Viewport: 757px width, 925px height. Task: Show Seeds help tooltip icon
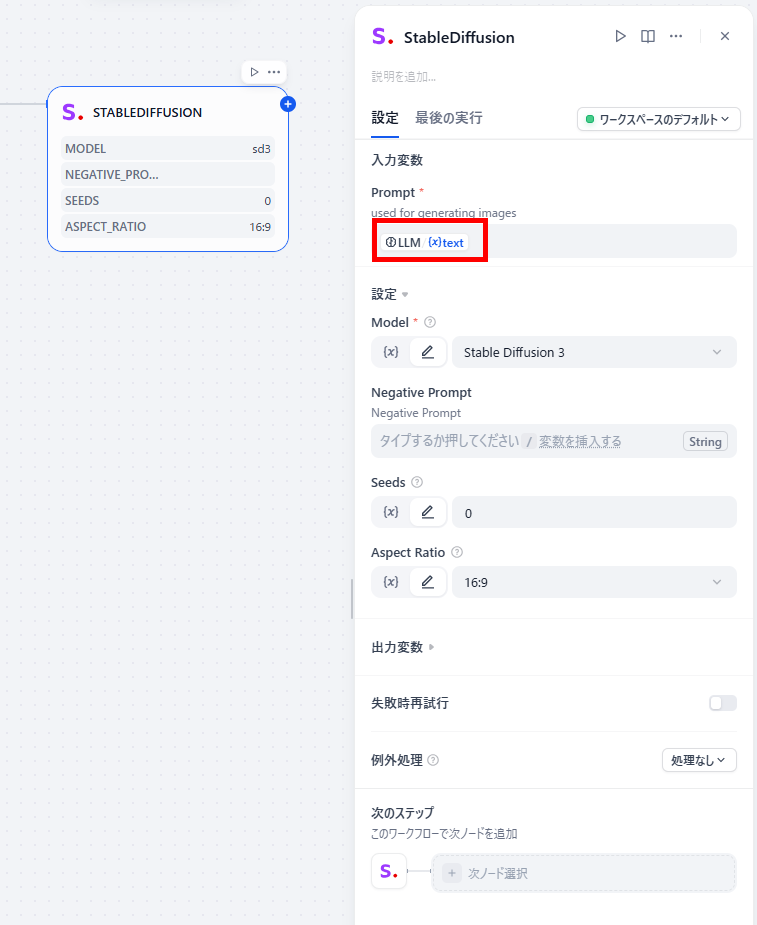tap(417, 482)
